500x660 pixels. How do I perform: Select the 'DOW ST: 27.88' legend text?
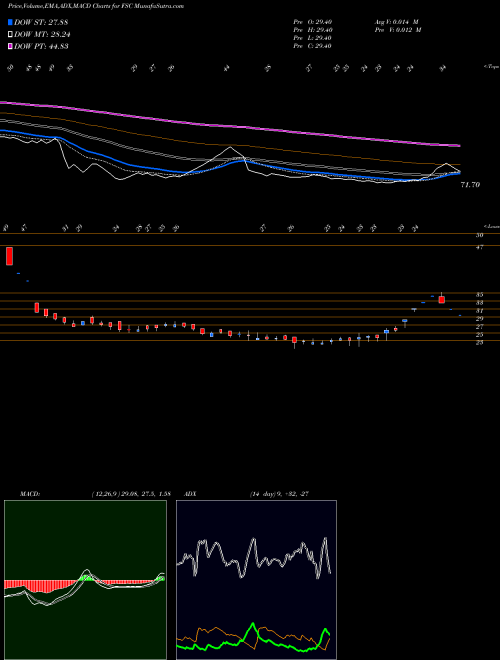coord(41,22)
